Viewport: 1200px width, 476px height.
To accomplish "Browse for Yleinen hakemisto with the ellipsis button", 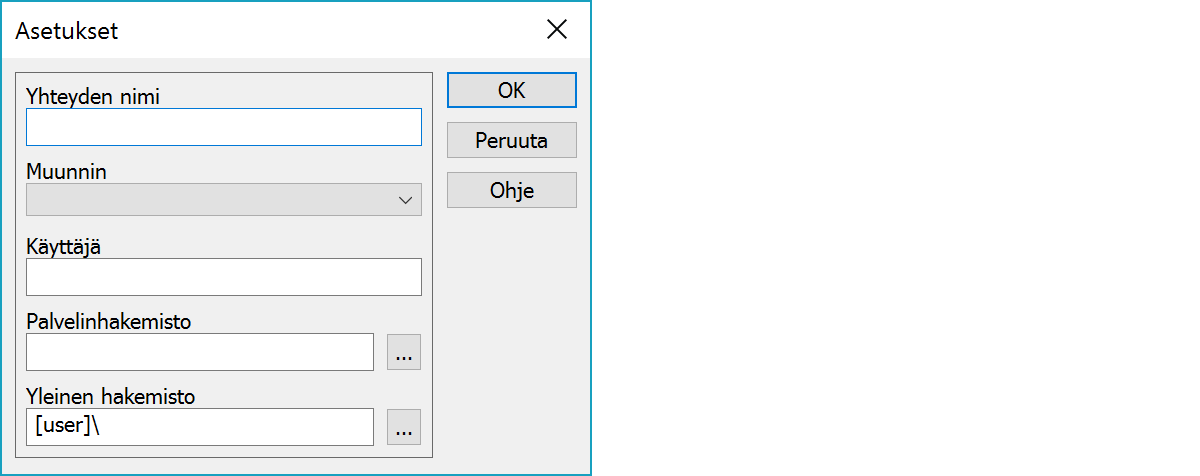I will 404,427.
